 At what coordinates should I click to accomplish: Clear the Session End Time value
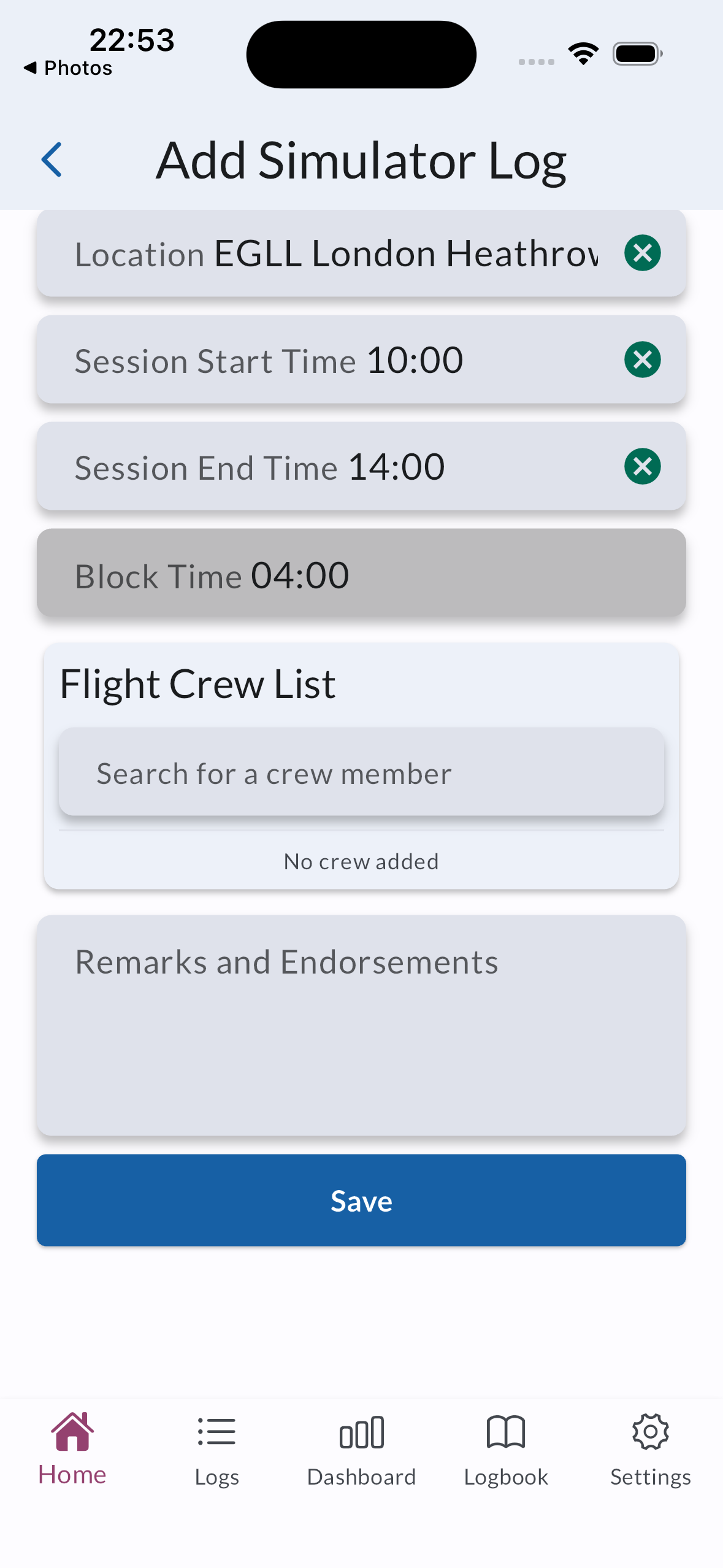[x=642, y=466]
